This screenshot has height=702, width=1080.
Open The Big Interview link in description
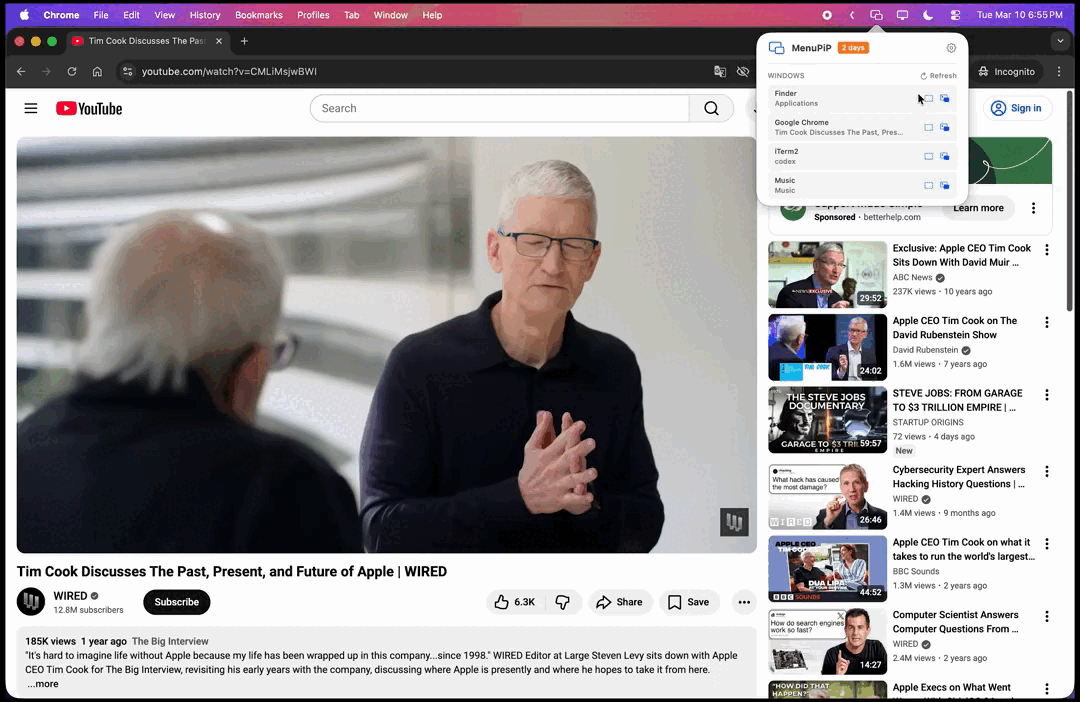click(x=170, y=641)
